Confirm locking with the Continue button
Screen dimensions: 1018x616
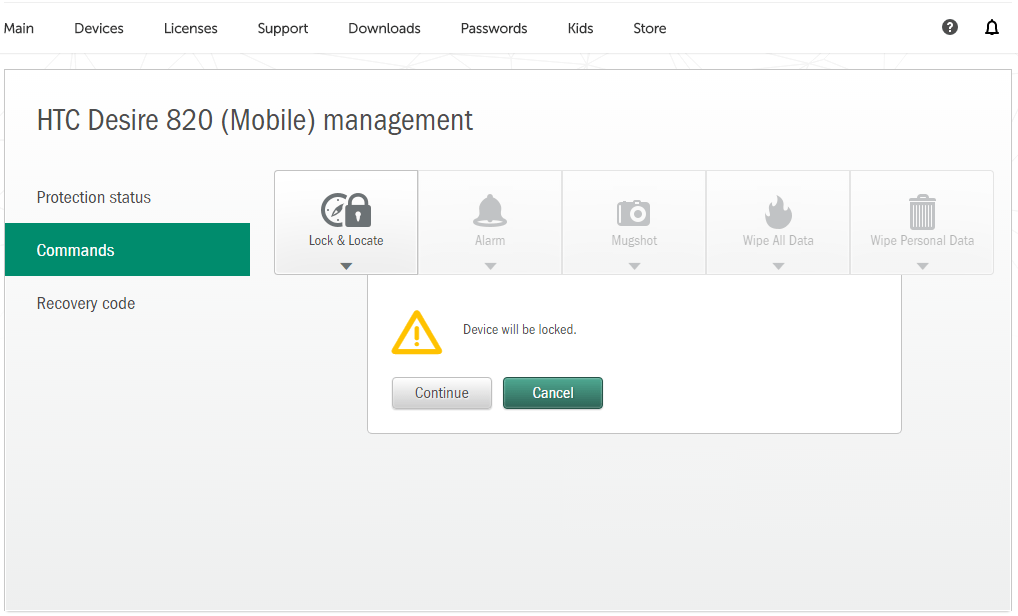pyautogui.click(x=441, y=393)
